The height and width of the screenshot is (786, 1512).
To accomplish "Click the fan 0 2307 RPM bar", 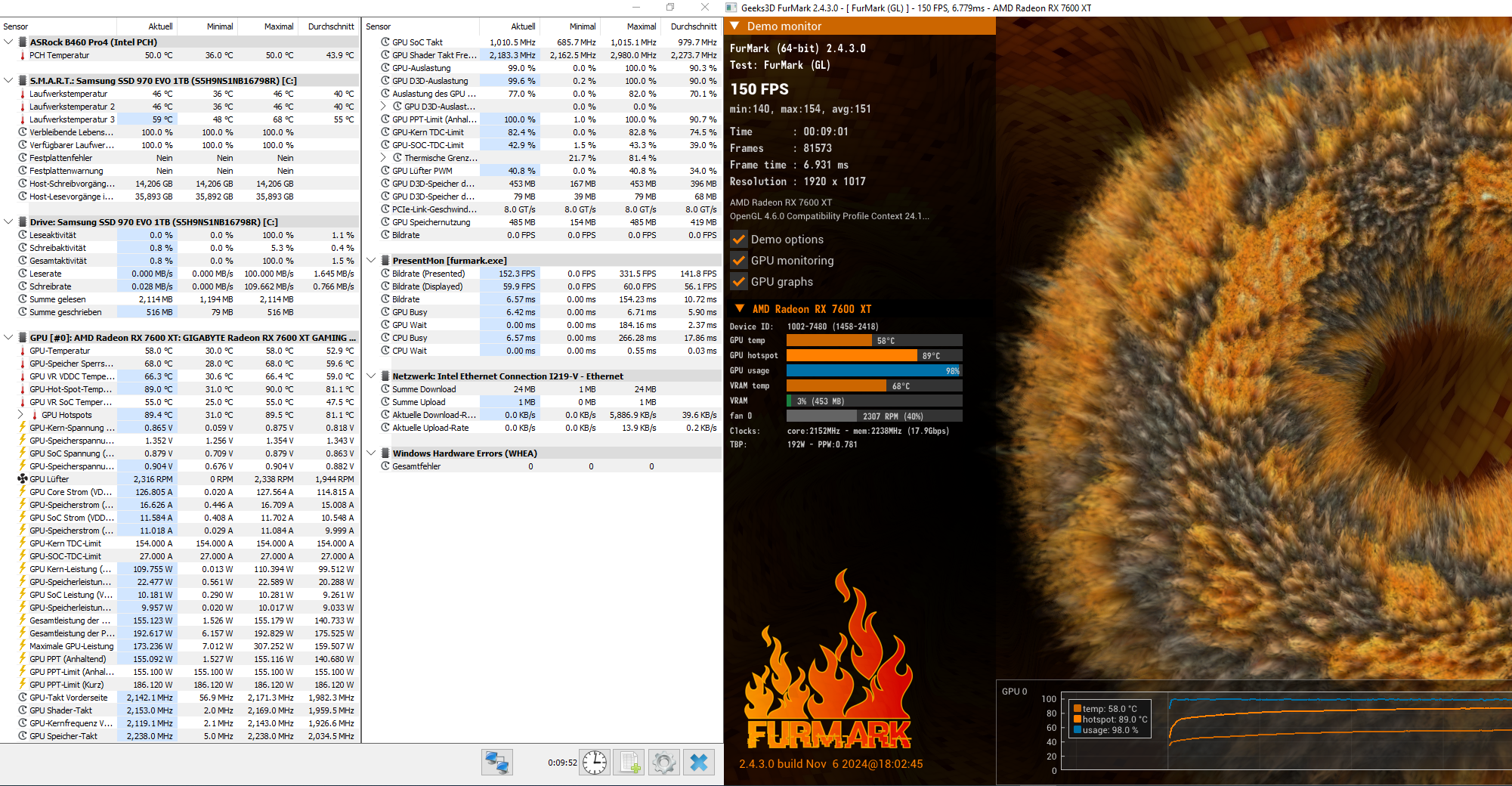I will pyautogui.click(x=874, y=416).
